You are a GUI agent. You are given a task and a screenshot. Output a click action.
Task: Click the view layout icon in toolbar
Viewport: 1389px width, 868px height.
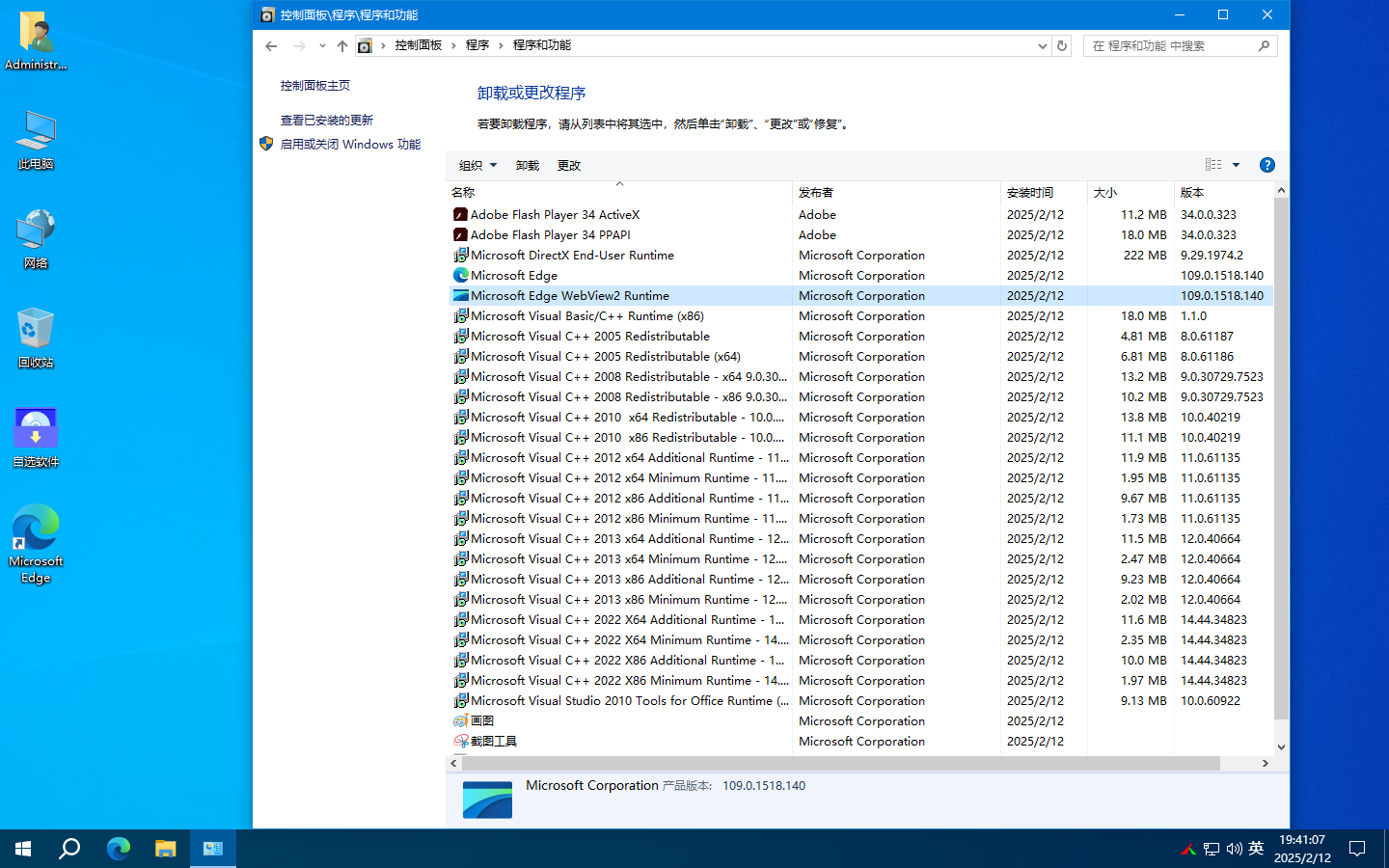tap(1213, 165)
